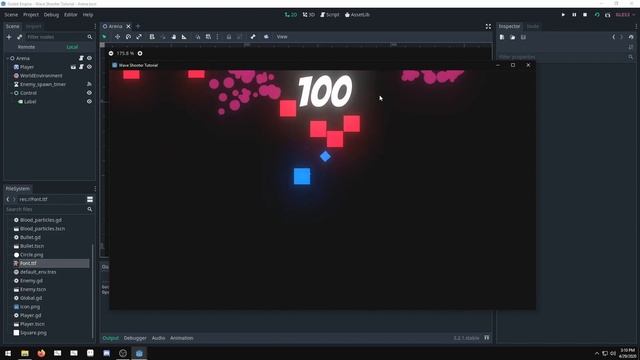640x360 pixels.
Task: Switch to the 2D workspace
Action: (x=291, y=15)
